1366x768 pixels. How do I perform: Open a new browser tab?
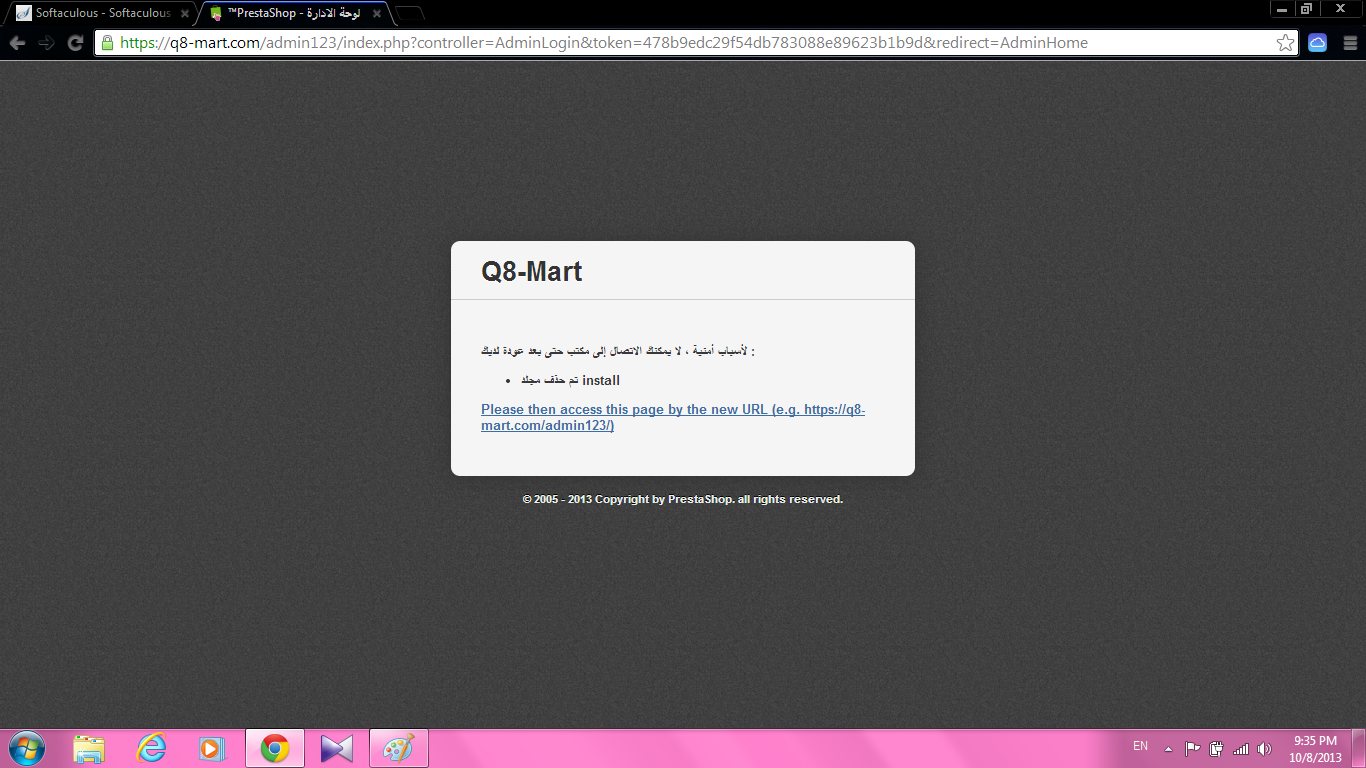coord(410,14)
